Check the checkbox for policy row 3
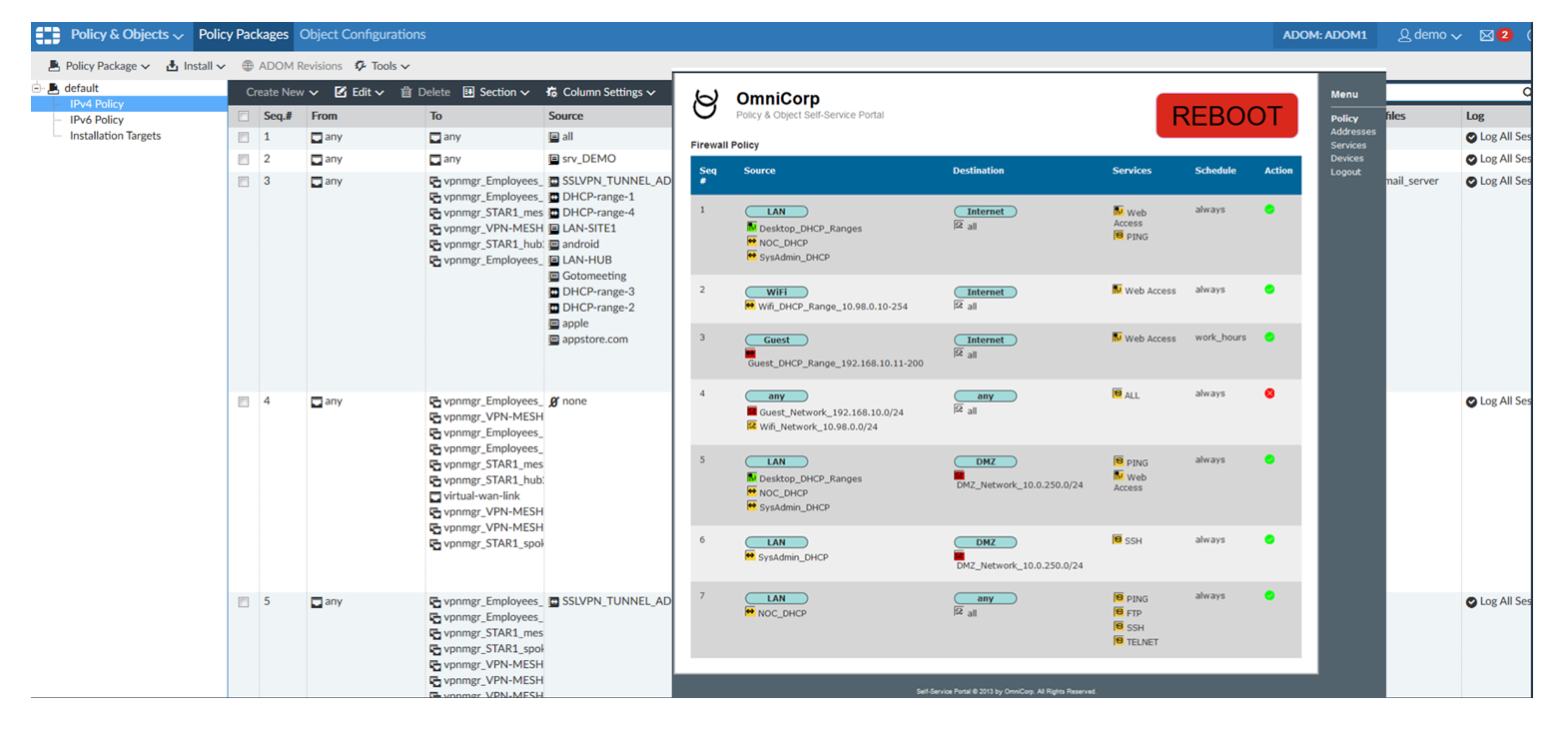 pos(243,182)
